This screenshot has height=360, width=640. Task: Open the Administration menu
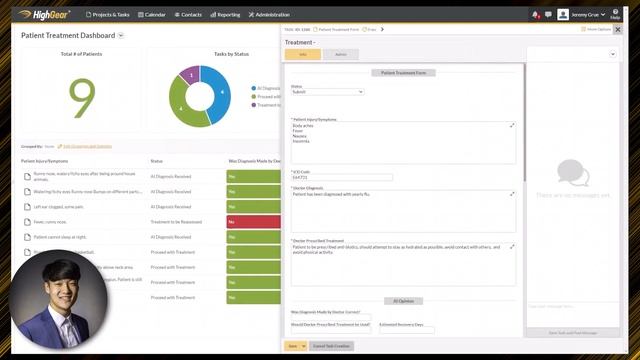269,15
